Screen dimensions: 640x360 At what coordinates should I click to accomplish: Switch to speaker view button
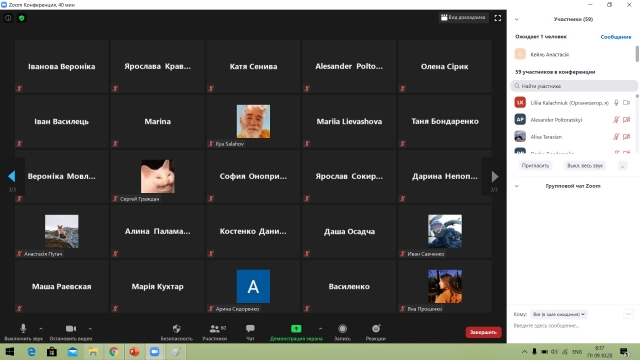pyautogui.click(x=463, y=18)
